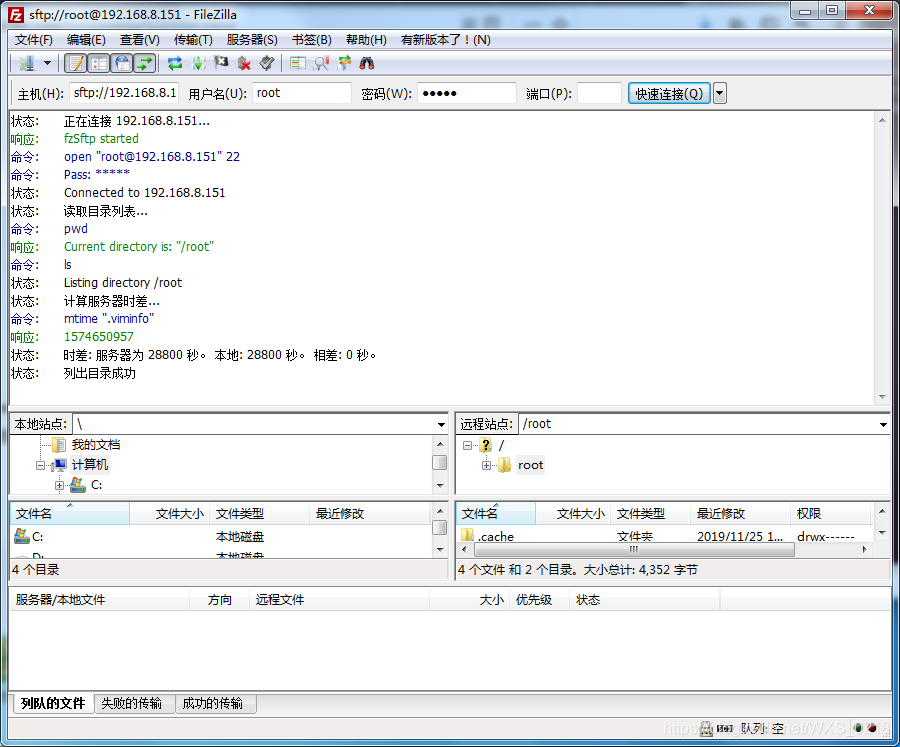Click the process queue toolbar icon
The image size is (900, 747).
point(199,63)
